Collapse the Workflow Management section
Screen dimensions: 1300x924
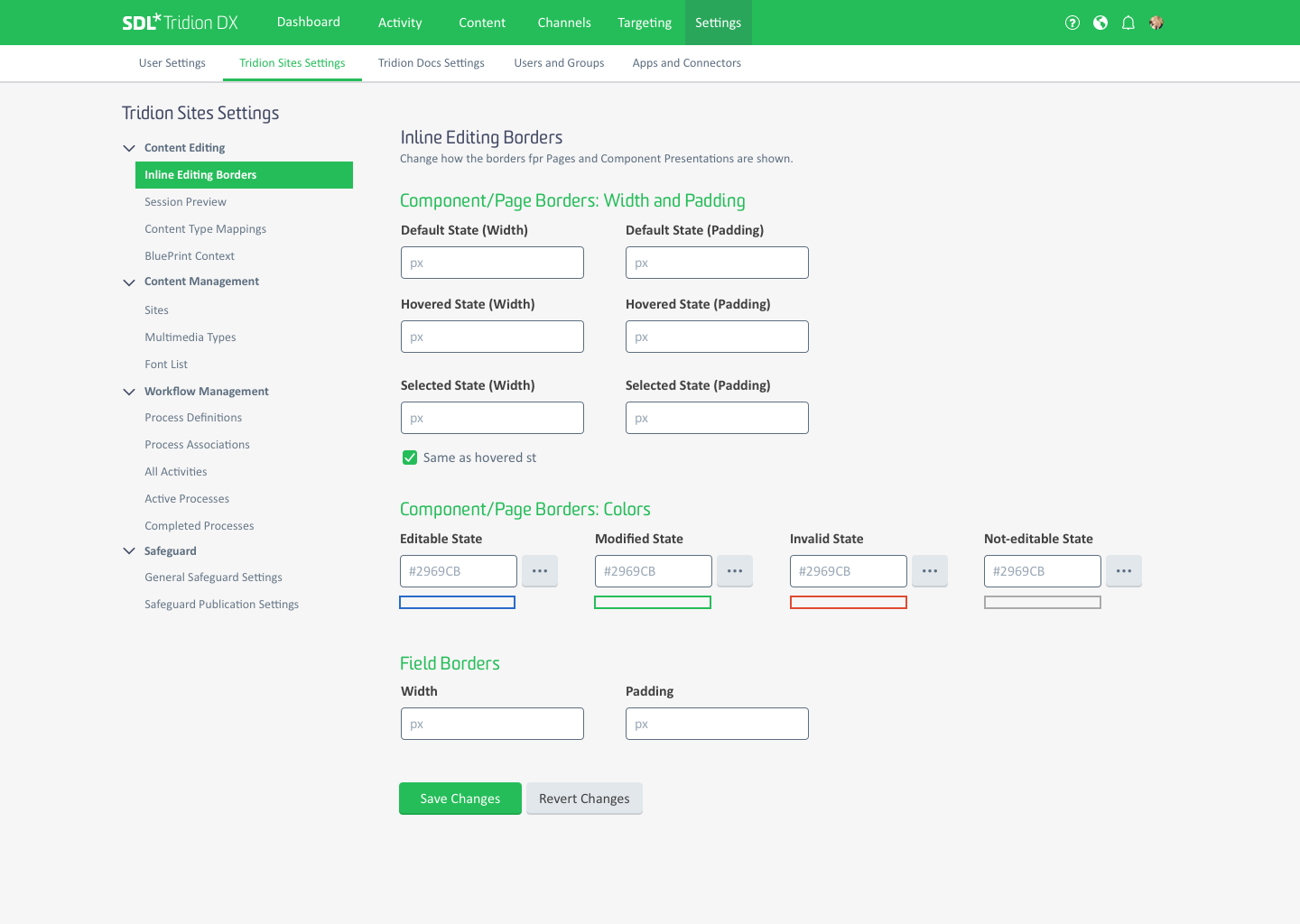coord(129,392)
